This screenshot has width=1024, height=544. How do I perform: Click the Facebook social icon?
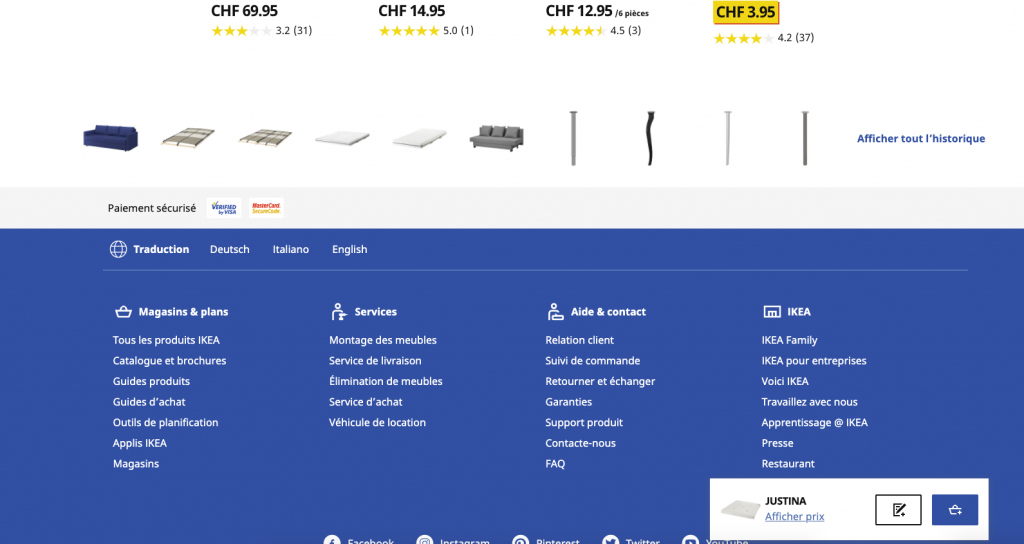[x=332, y=541]
